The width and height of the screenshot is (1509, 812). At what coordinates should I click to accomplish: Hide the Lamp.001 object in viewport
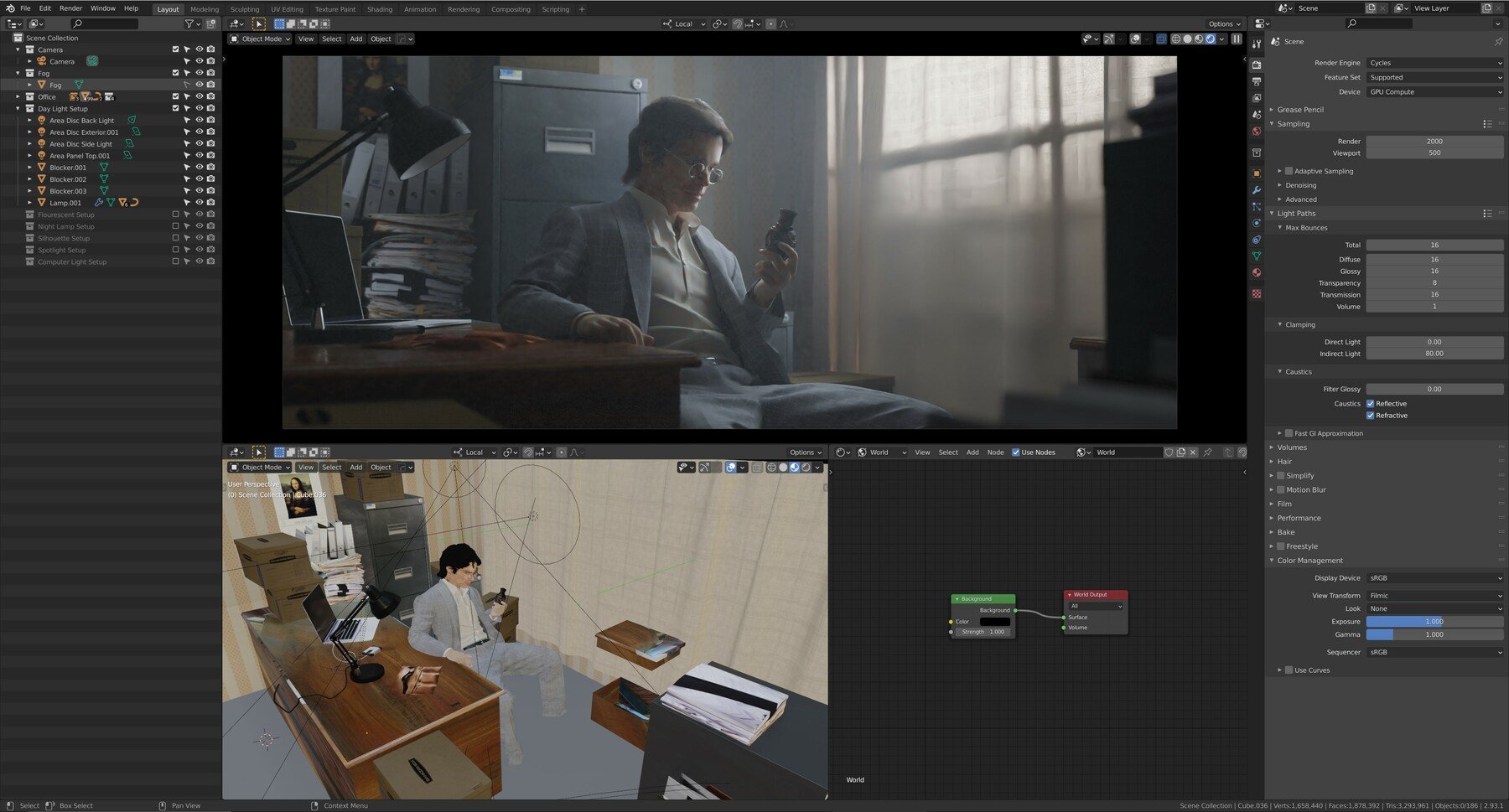click(200, 203)
